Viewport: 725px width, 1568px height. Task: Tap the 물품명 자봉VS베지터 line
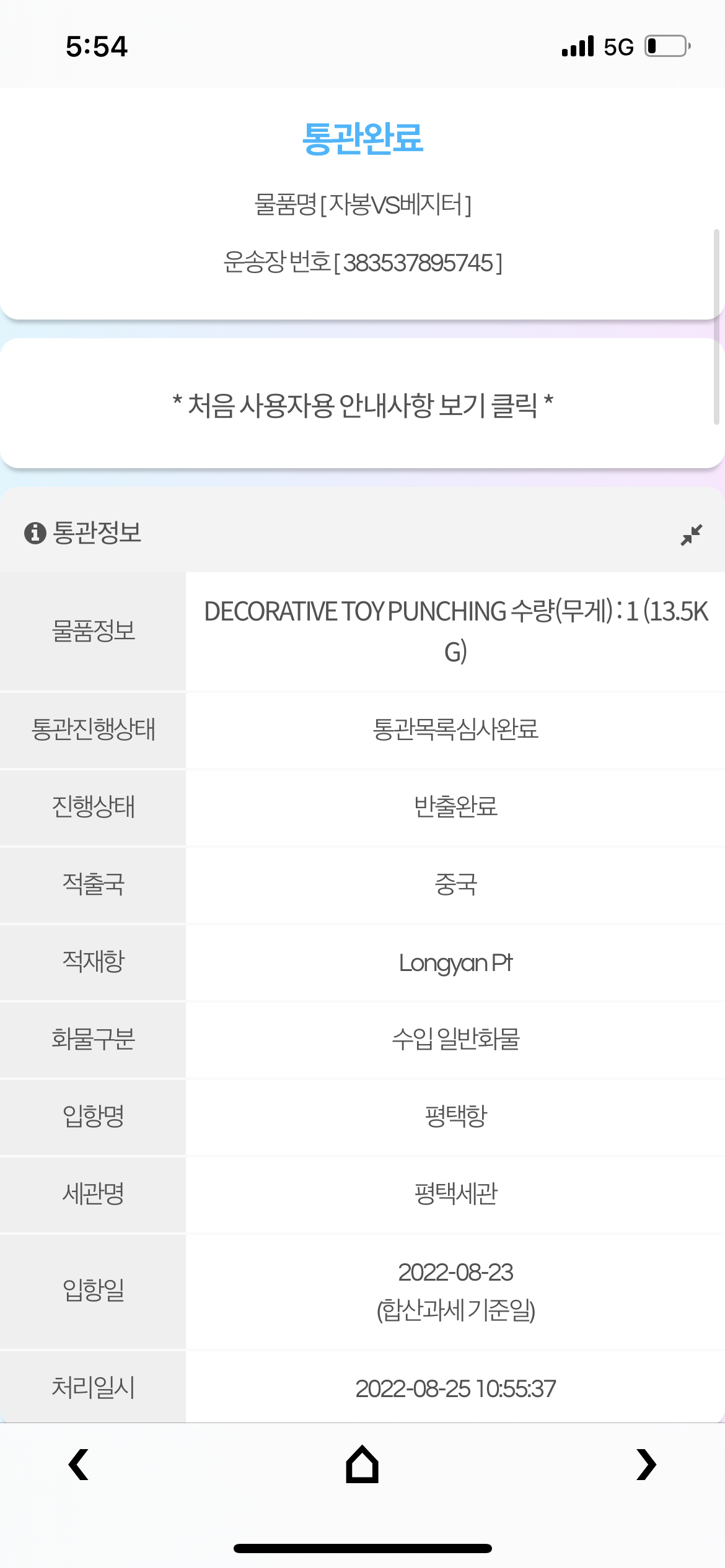click(x=362, y=204)
